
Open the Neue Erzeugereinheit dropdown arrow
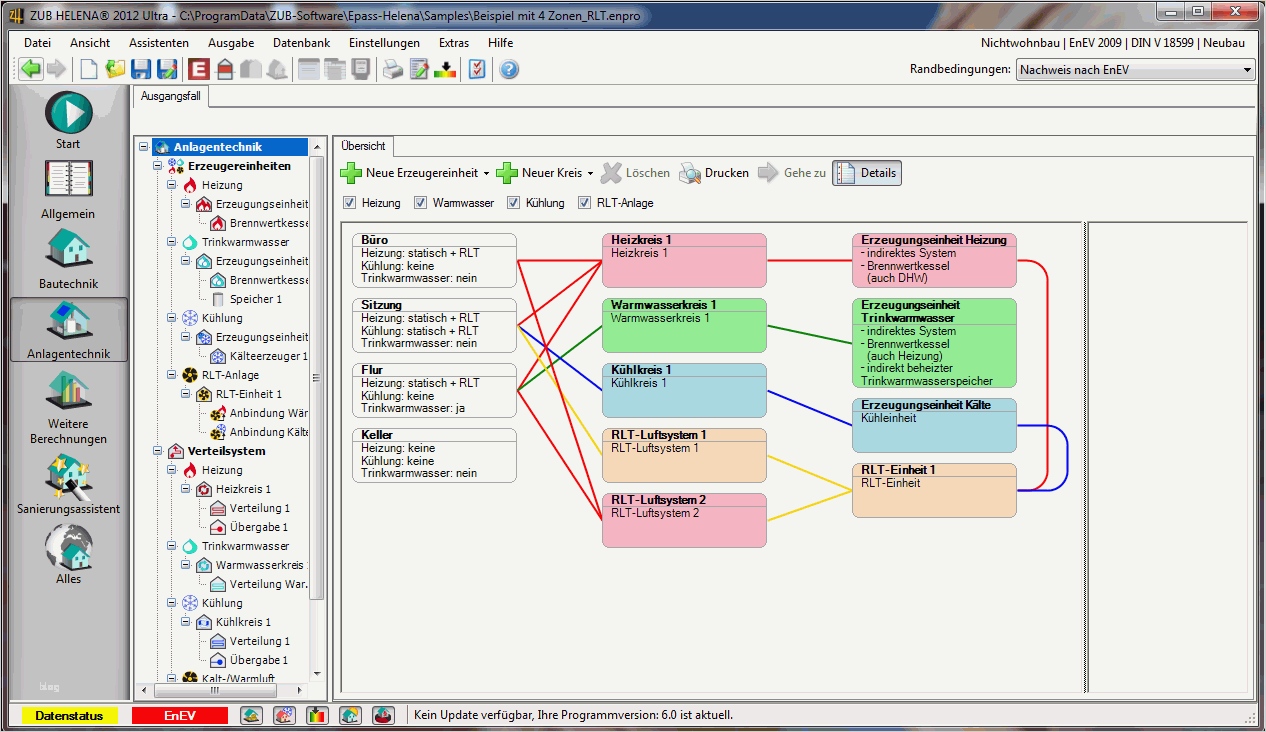click(486, 174)
